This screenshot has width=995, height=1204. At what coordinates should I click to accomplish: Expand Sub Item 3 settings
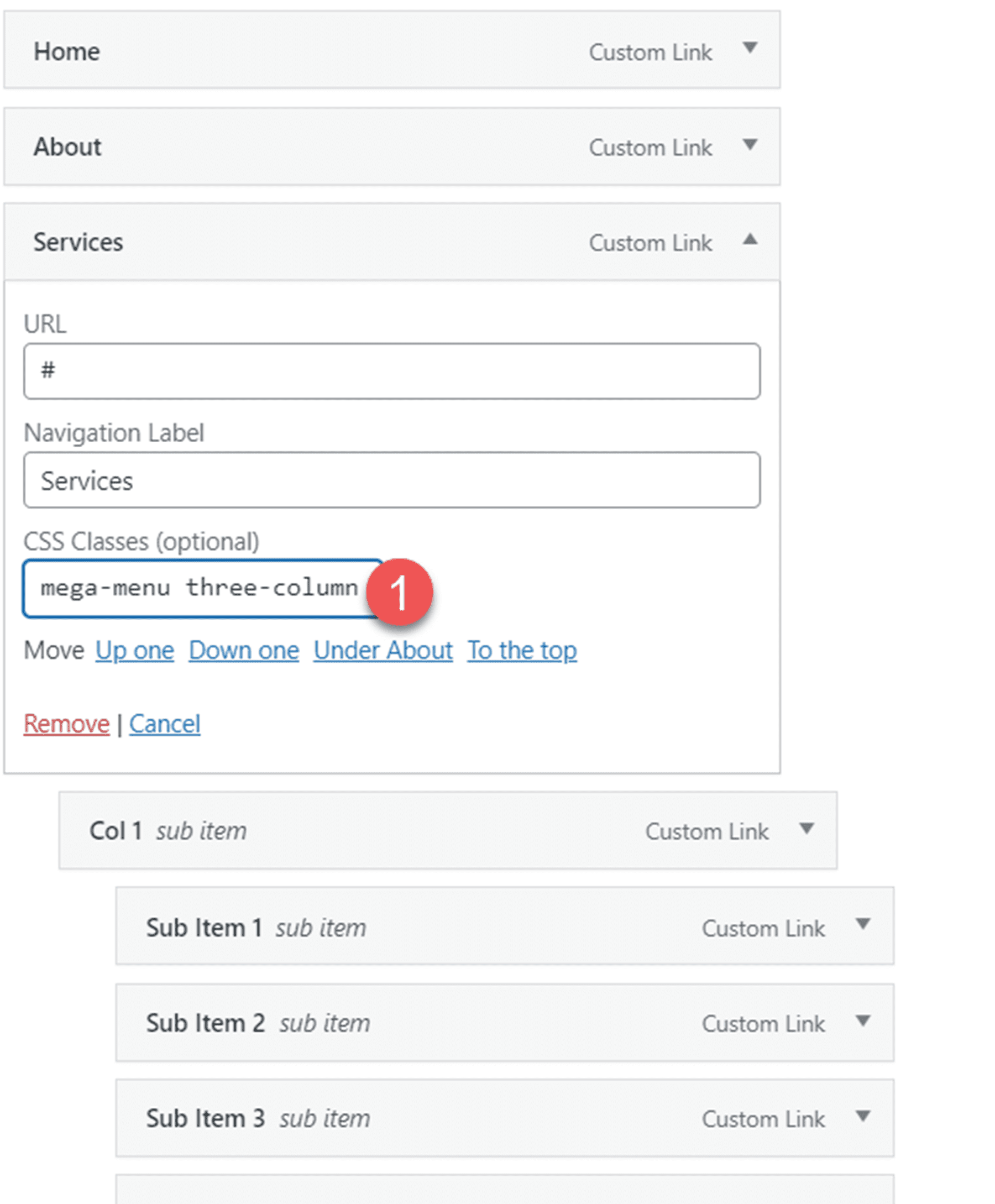[865, 1117]
